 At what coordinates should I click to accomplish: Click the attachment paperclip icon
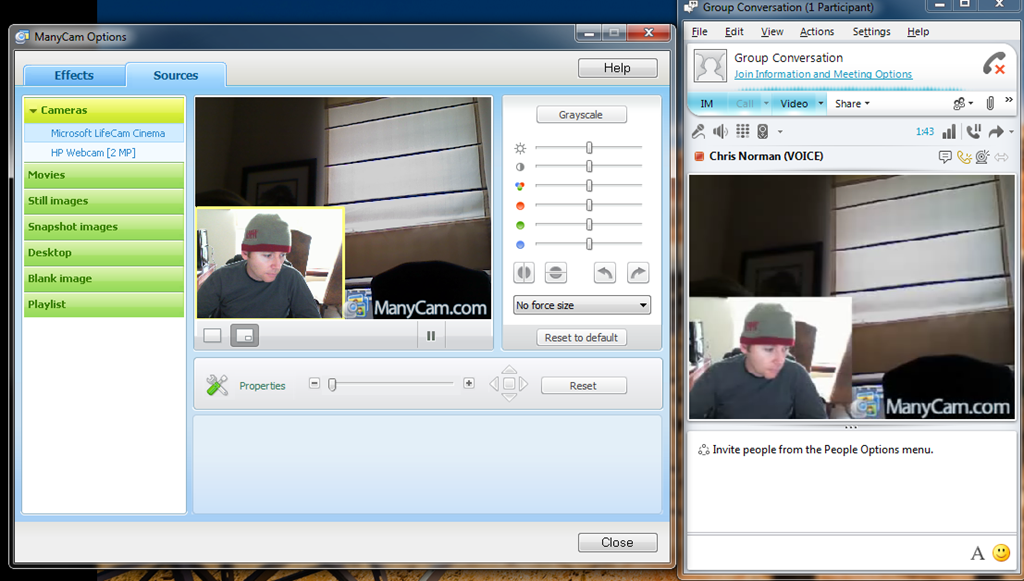[990, 103]
